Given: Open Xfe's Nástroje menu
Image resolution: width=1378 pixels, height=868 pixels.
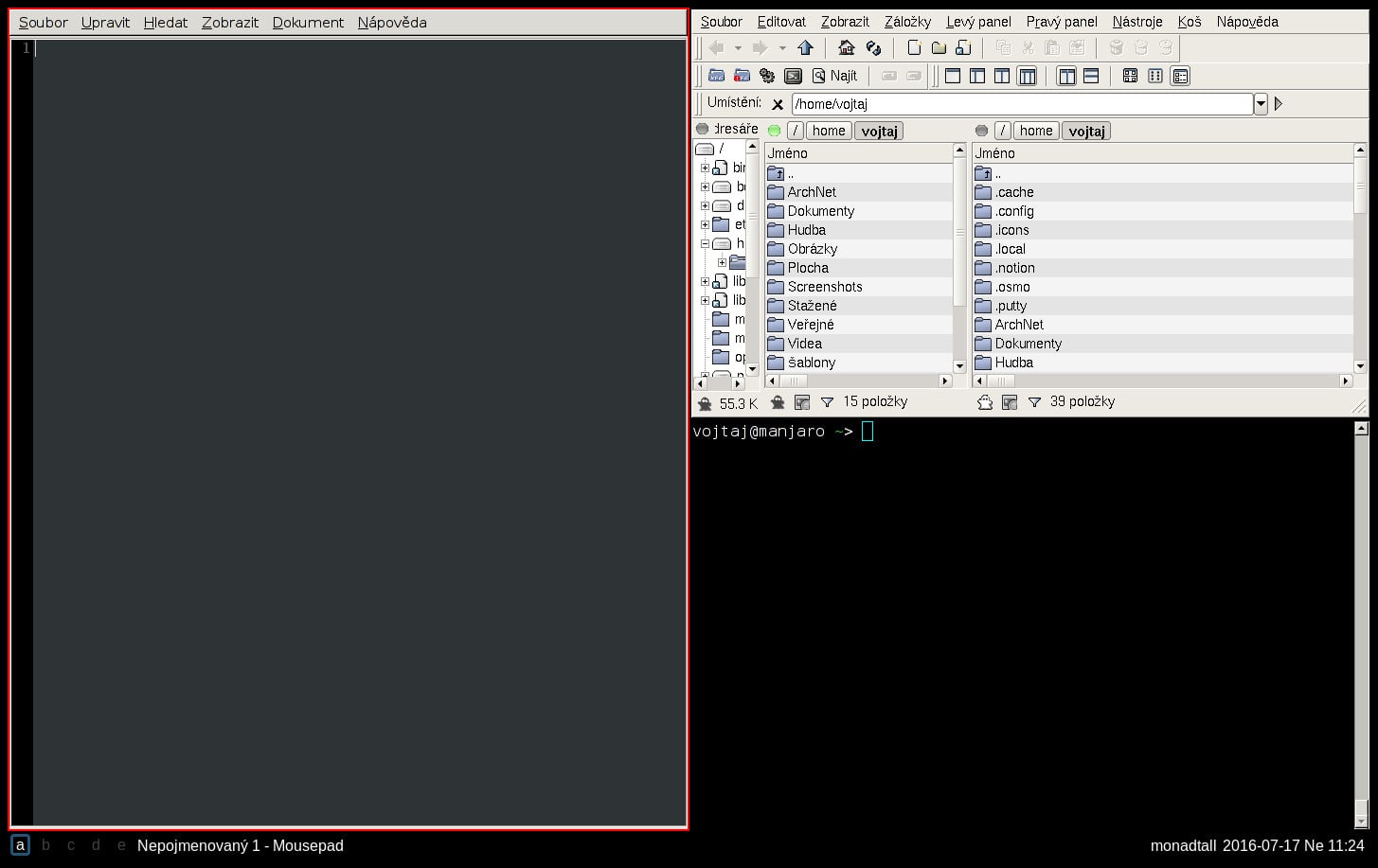Looking at the screenshot, I should pos(1137,22).
